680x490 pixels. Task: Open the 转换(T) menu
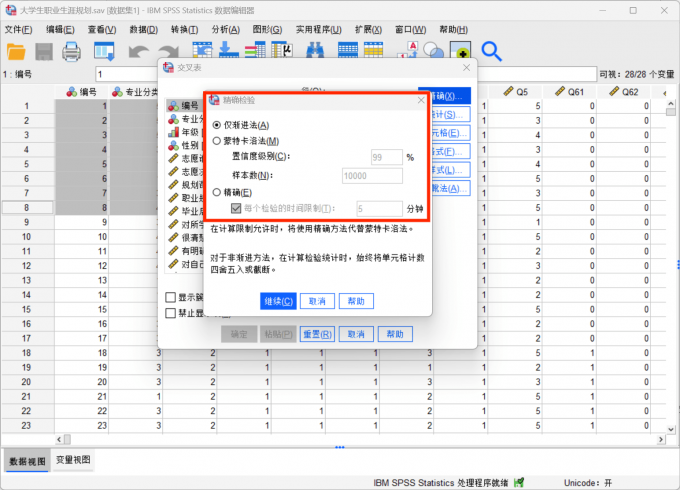pos(185,29)
